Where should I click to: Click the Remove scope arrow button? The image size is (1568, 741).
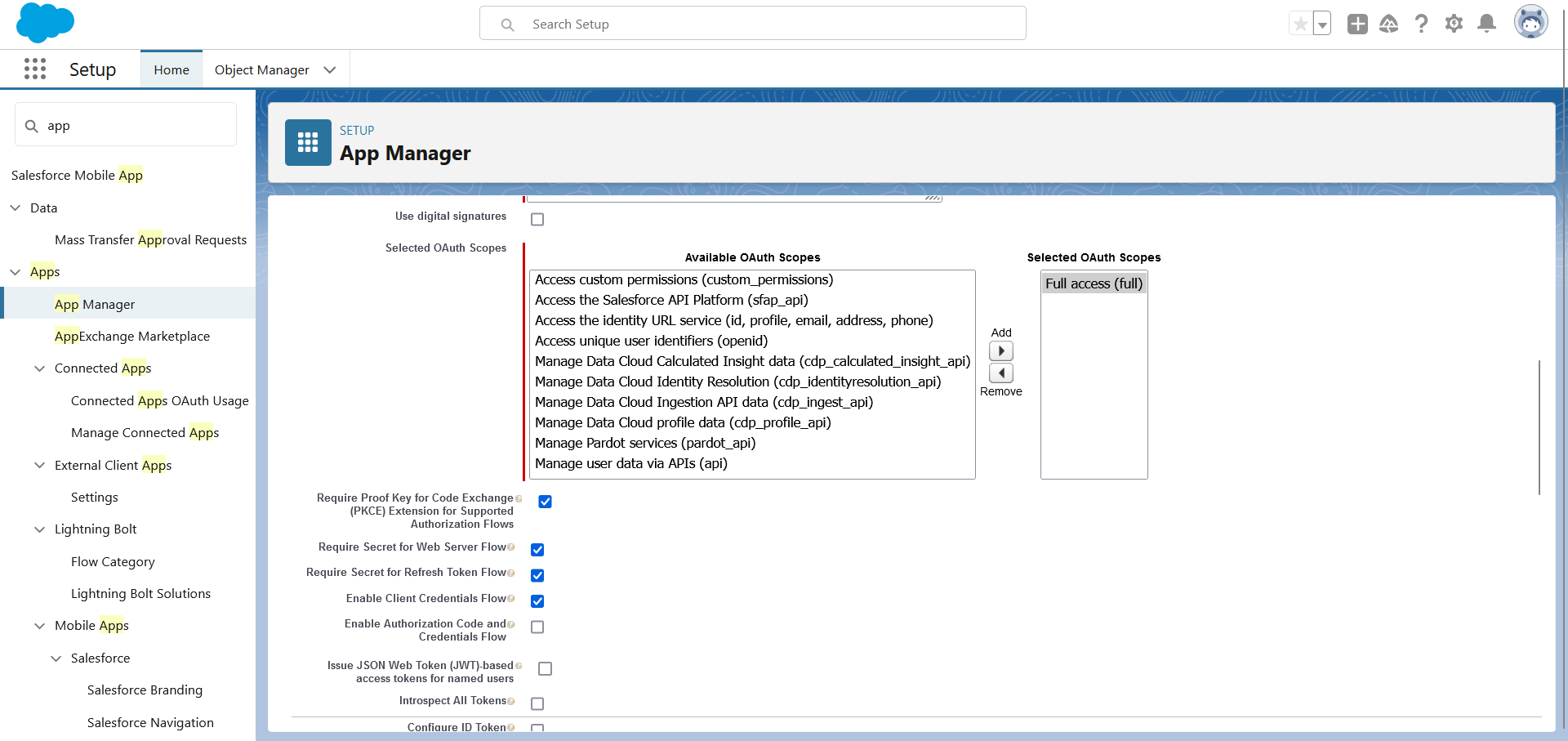[1000, 373]
